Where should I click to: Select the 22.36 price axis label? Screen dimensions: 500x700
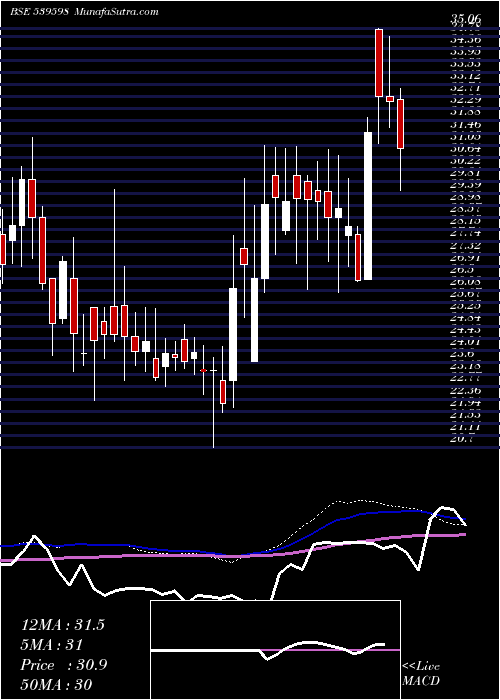pyautogui.click(x=466, y=391)
